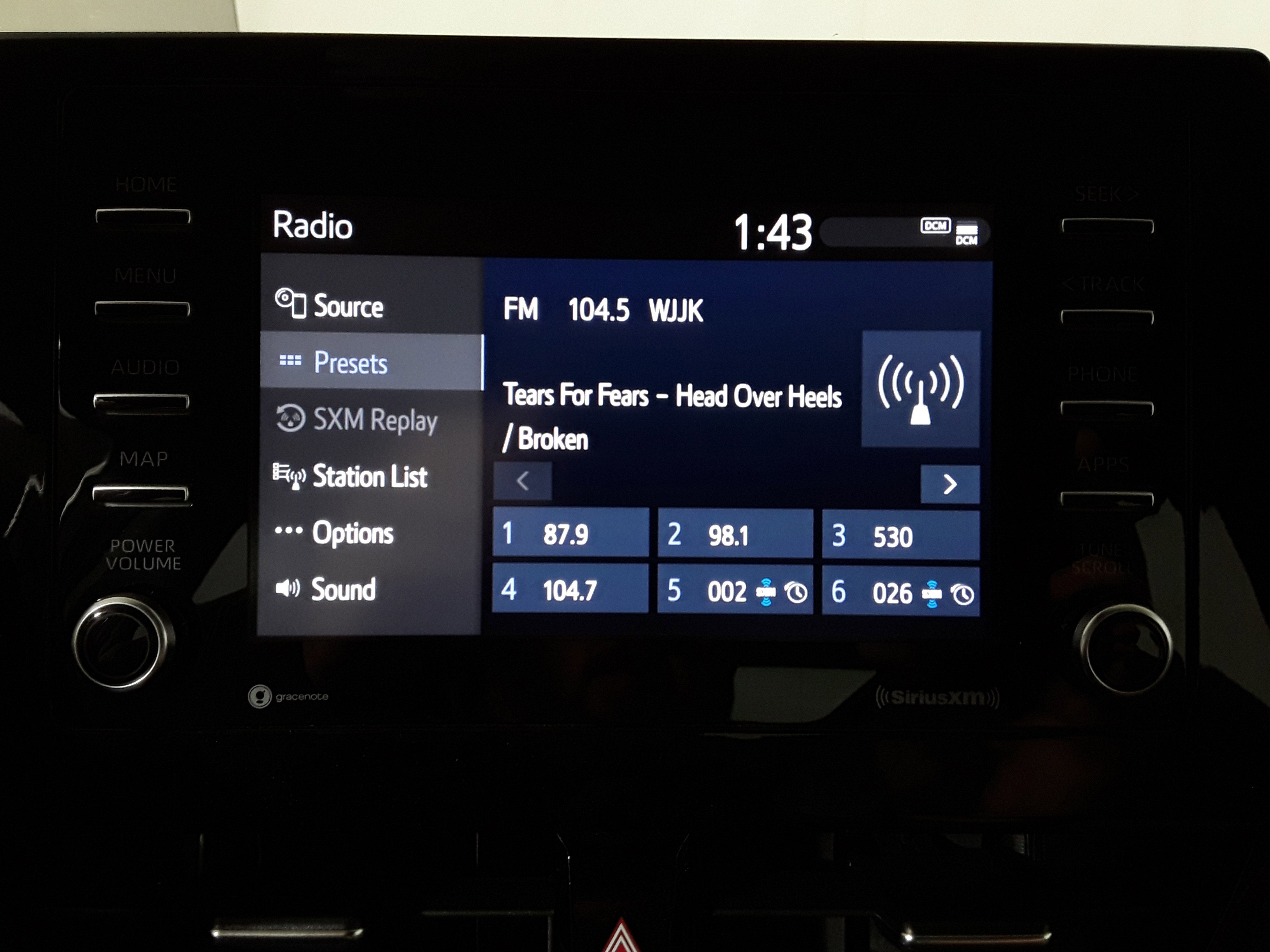The height and width of the screenshot is (952, 1270).
Task: Toggle preset 5 SXM replay timer
Action: 800,590
